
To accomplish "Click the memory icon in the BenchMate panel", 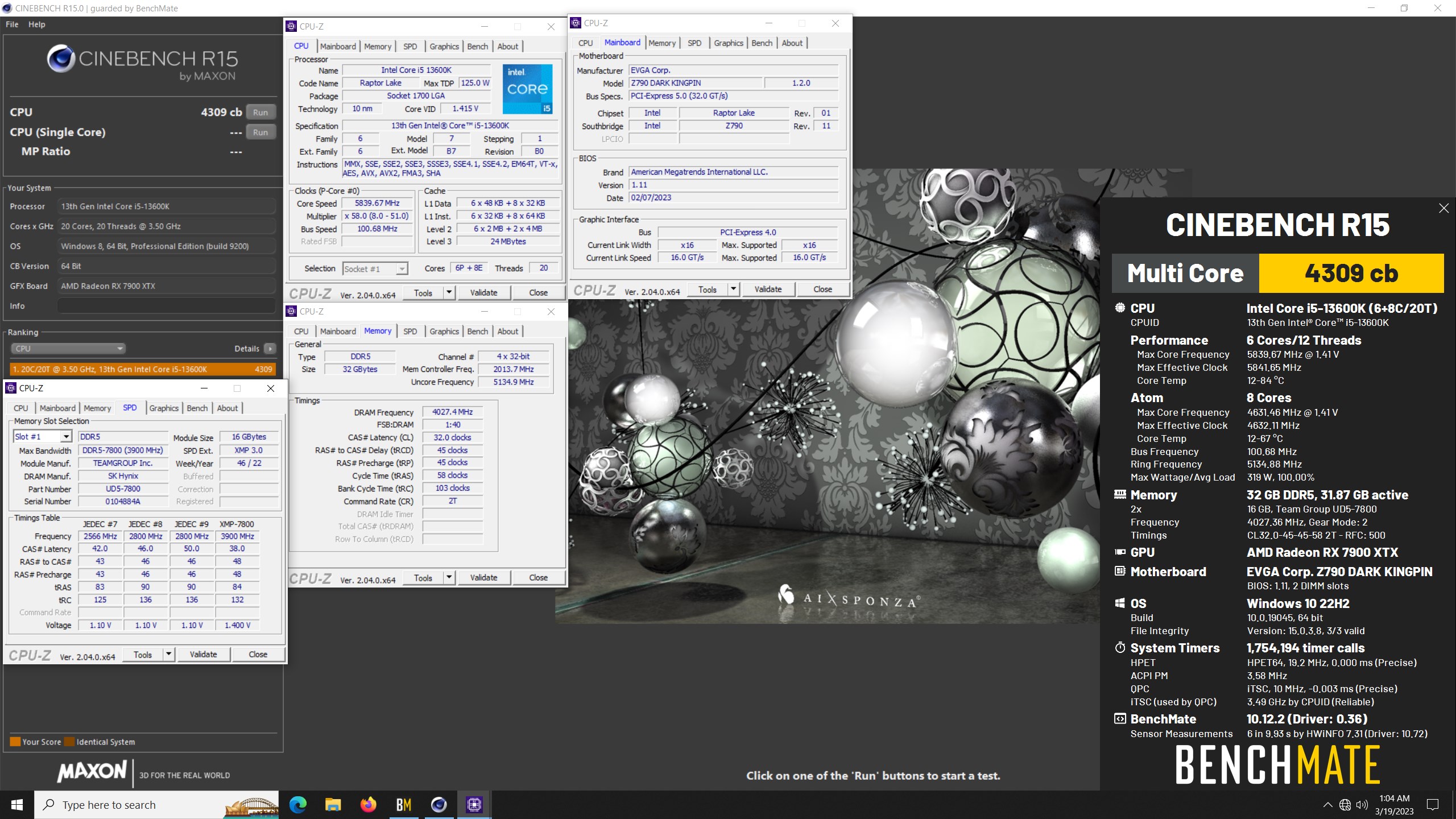I will point(1120,494).
